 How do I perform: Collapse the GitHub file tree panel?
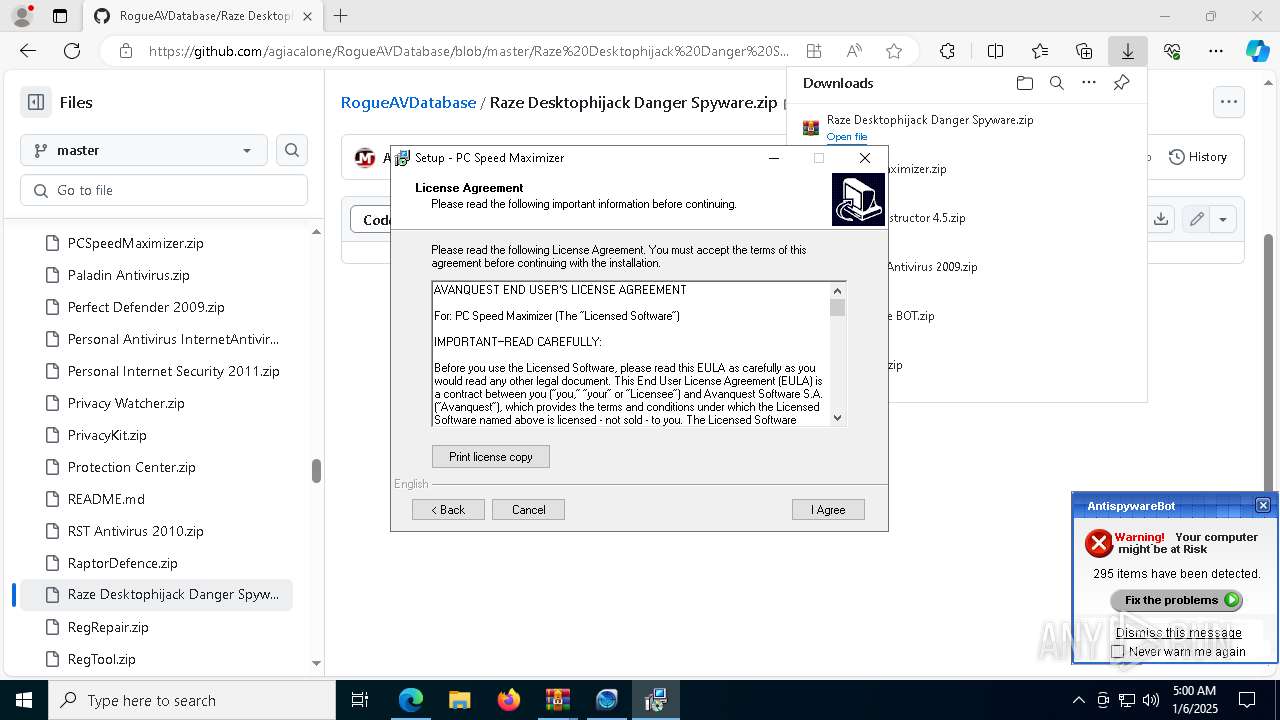36,102
